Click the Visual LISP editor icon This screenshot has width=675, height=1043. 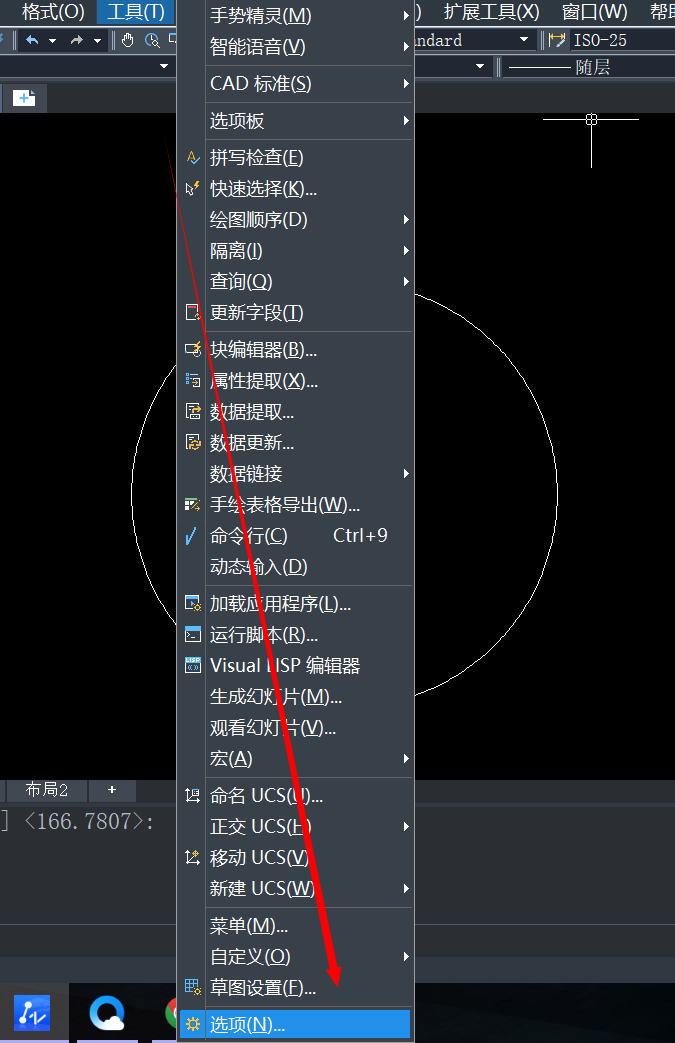click(192, 665)
